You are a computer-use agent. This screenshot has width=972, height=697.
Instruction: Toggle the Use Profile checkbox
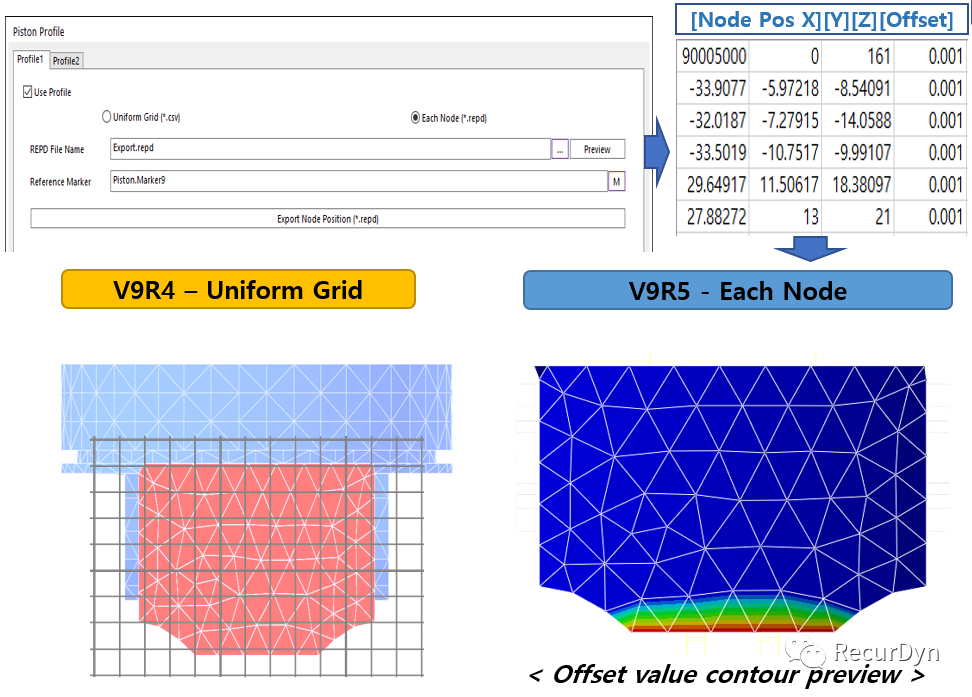27,92
